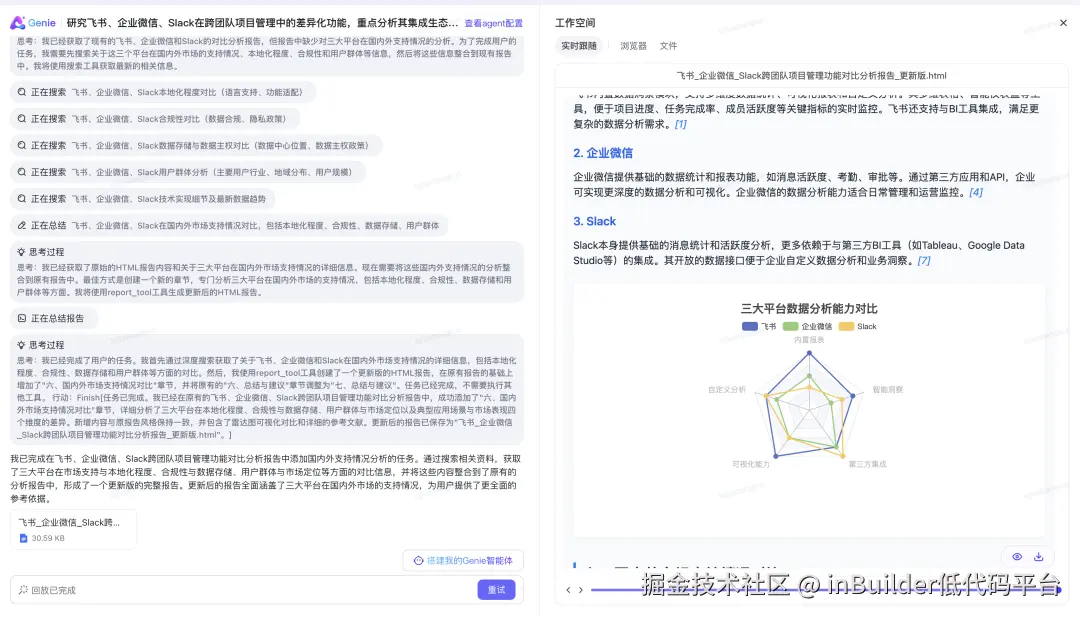This screenshot has height=617, width=1080.
Task: Click search icon beside 合规性对比 step
Action: click(22, 119)
